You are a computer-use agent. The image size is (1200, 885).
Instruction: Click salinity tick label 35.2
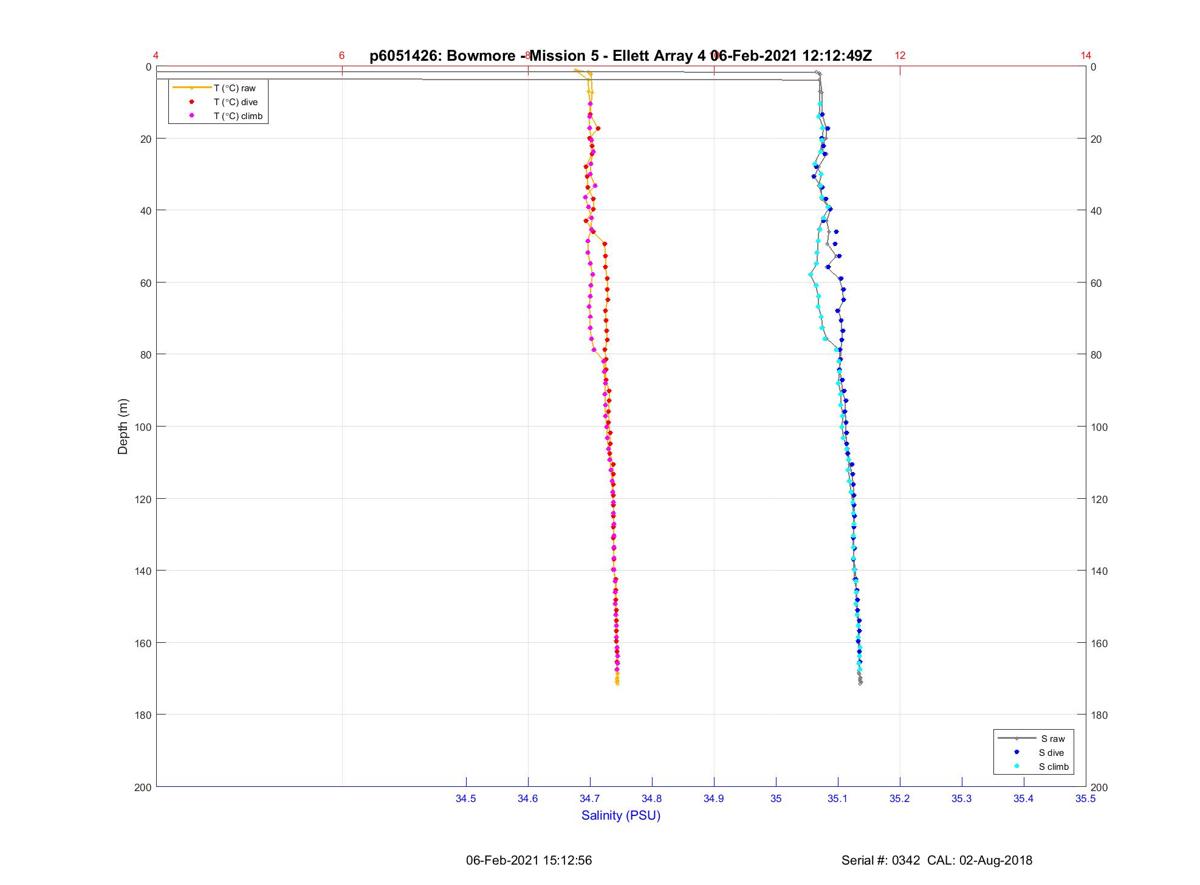pos(900,799)
